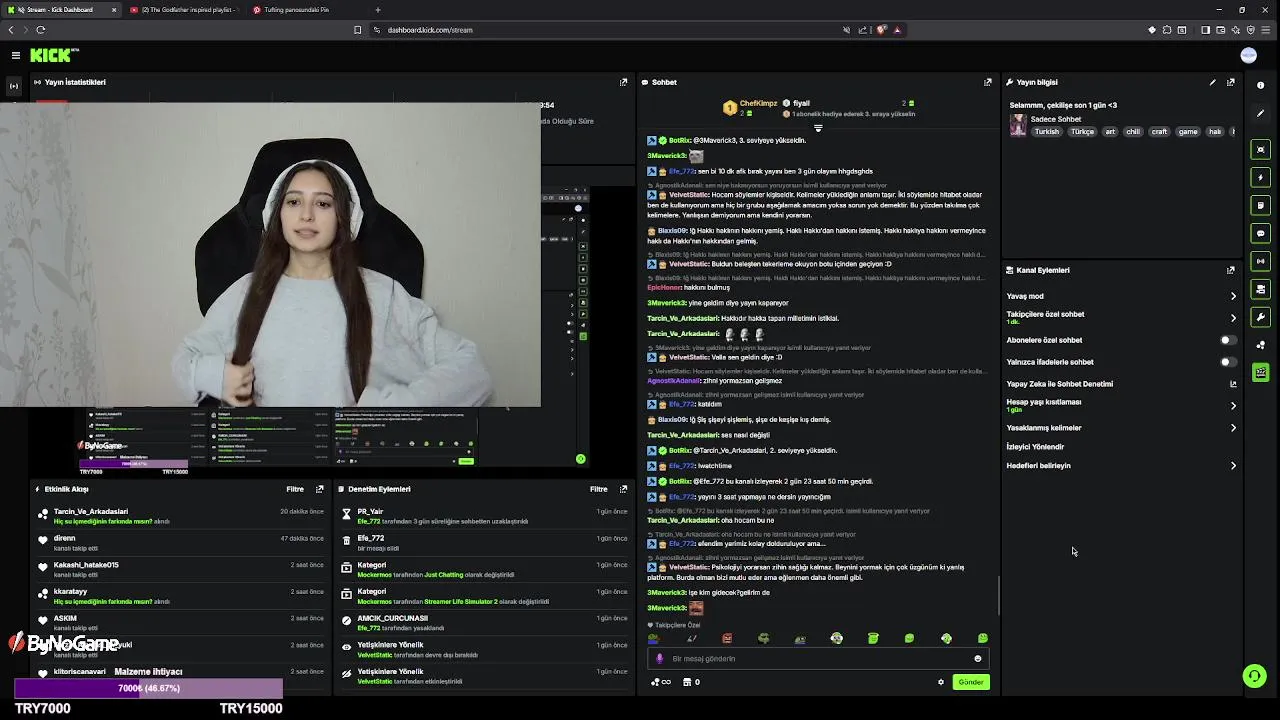Click PR_Yair in moderation actions list
1280x720 pixels.
(370, 511)
